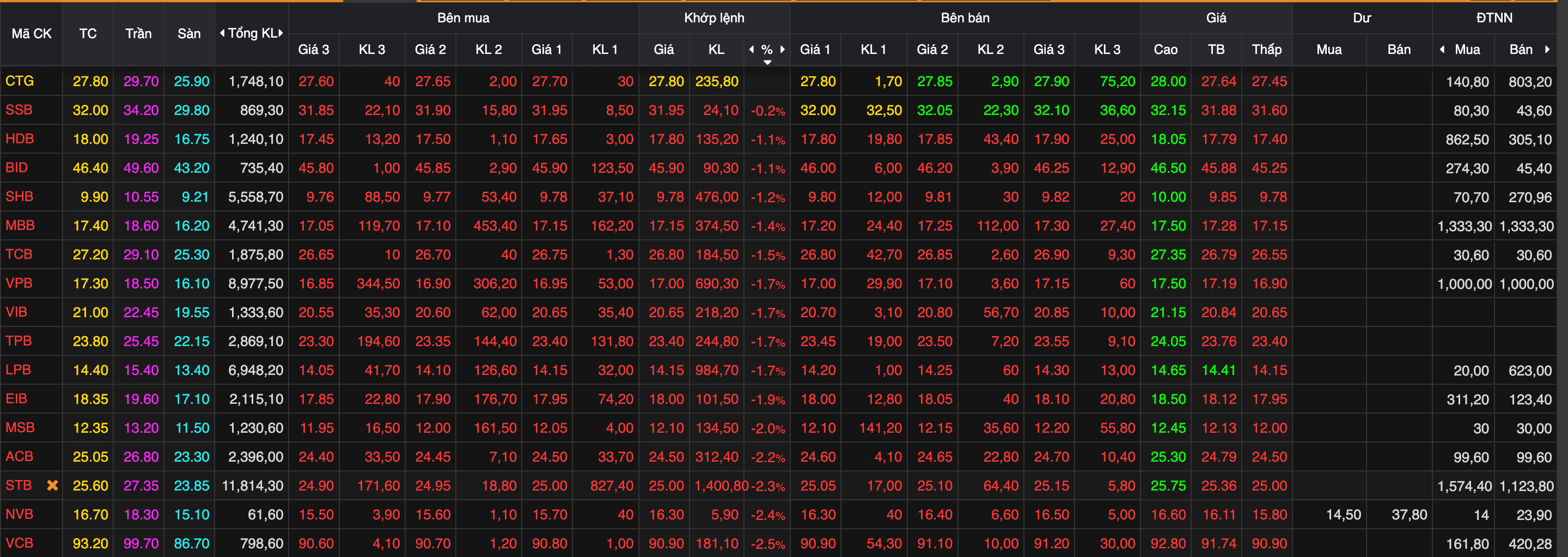Sort by the Mã CK column header

[x=32, y=33]
